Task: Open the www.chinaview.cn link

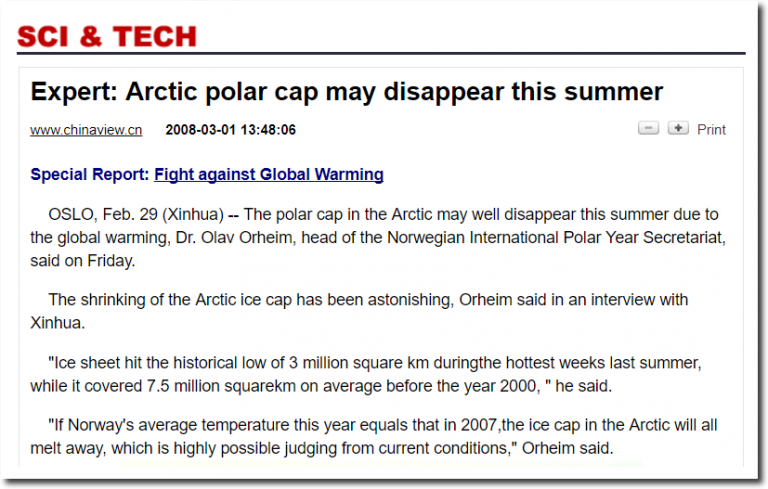Action: (x=86, y=130)
